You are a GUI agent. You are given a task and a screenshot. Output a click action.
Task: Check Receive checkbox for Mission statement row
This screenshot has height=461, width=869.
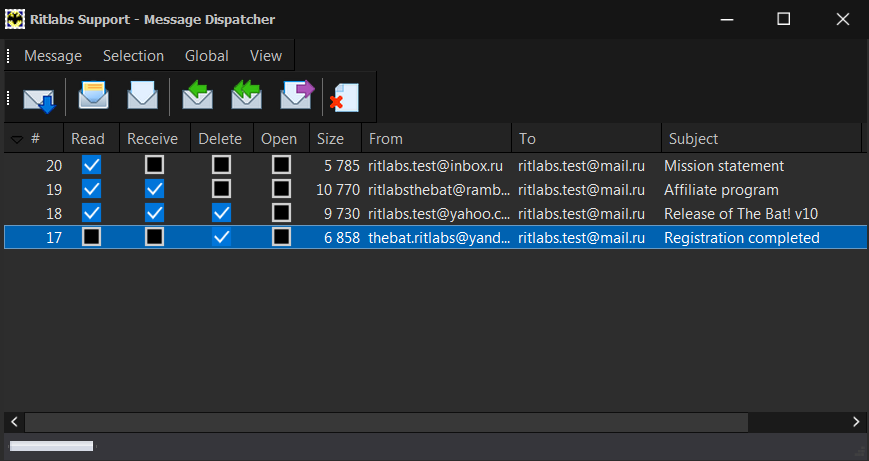(155, 165)
